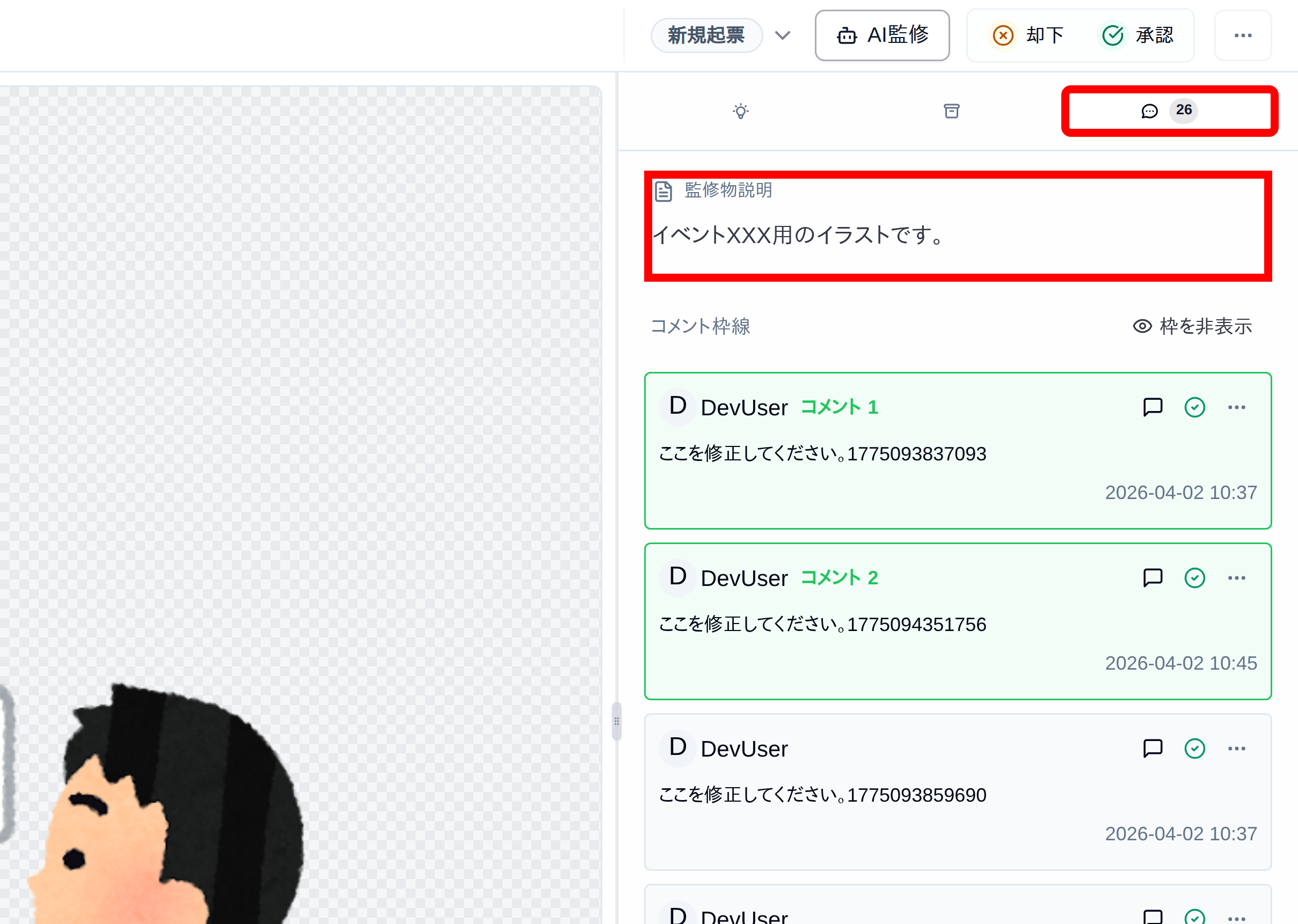Screen dimensions: 1298x924
Task: Open the top-right more options menu
Action: pos(1243,35)
